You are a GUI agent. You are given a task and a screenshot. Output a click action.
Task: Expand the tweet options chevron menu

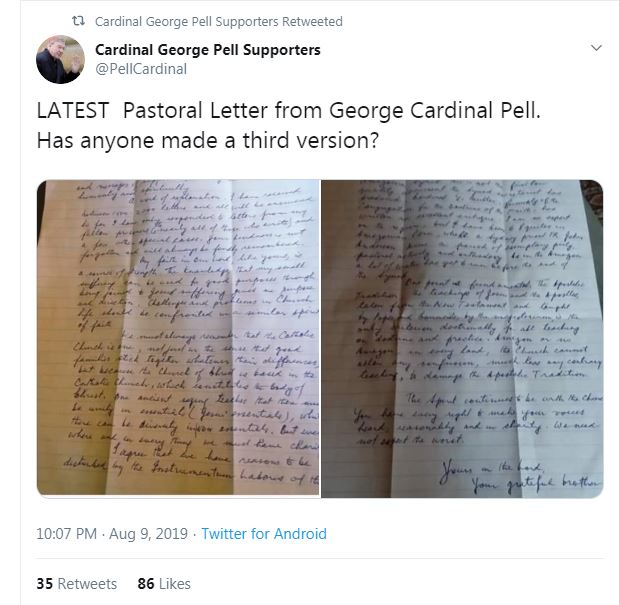point(596,48)
